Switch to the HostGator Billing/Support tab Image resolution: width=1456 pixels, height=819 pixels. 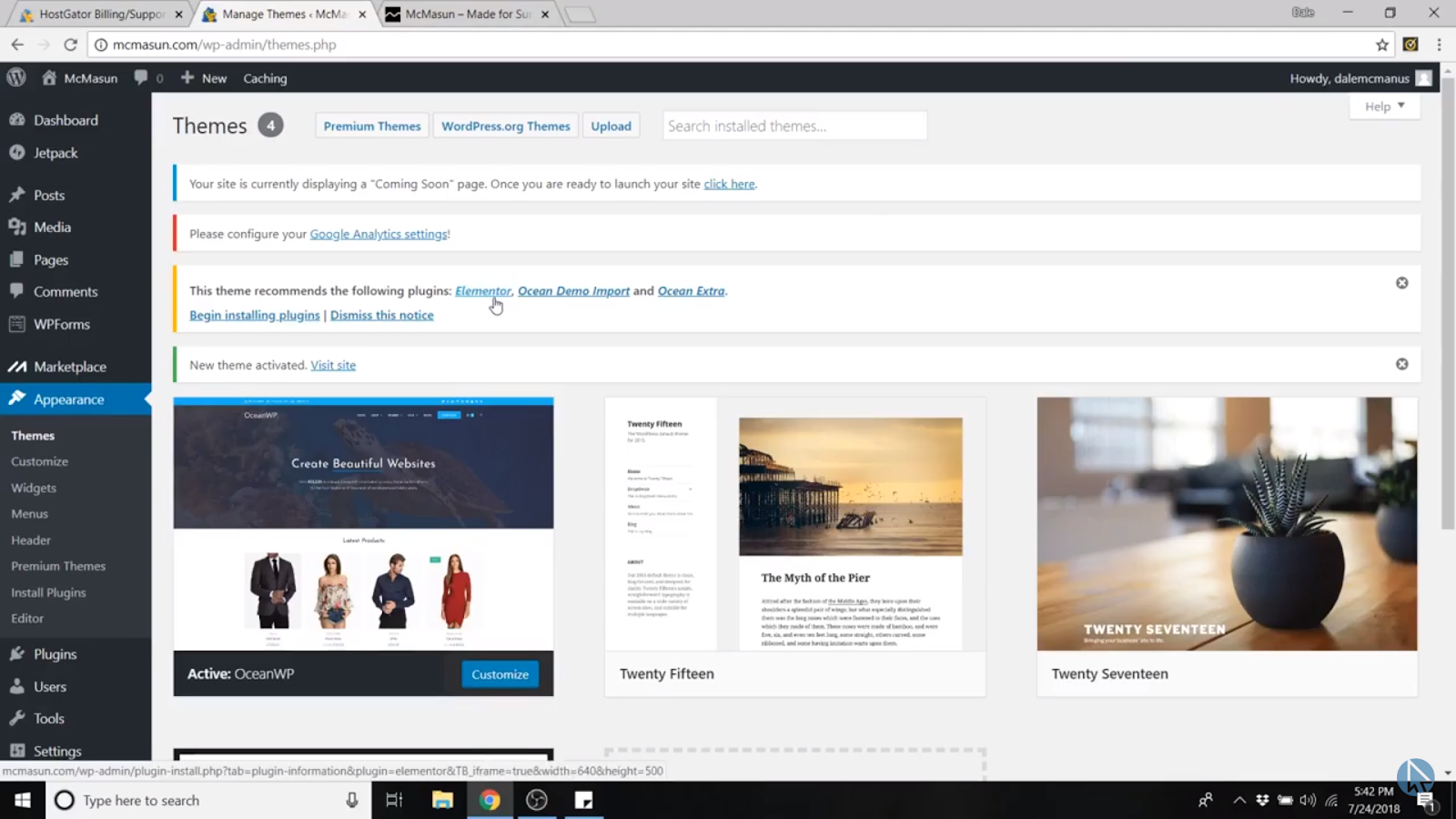100,15
